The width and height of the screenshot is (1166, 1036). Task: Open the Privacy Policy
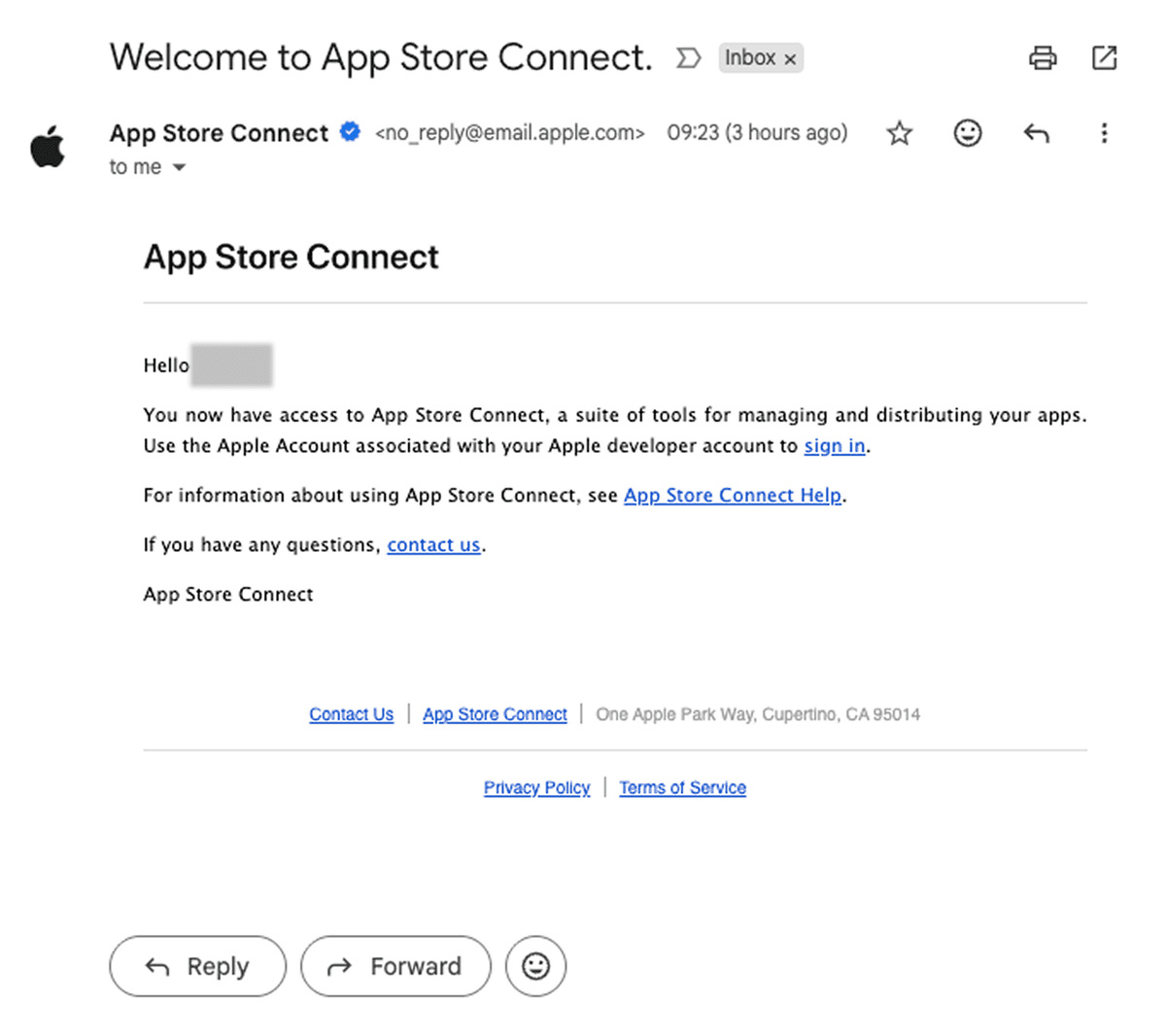coord(536,787)
